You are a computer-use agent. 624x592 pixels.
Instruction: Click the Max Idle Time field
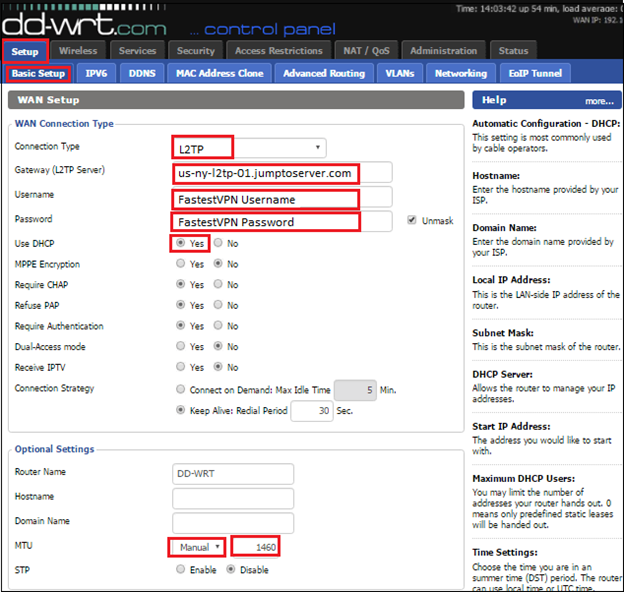tap(355, 390)
